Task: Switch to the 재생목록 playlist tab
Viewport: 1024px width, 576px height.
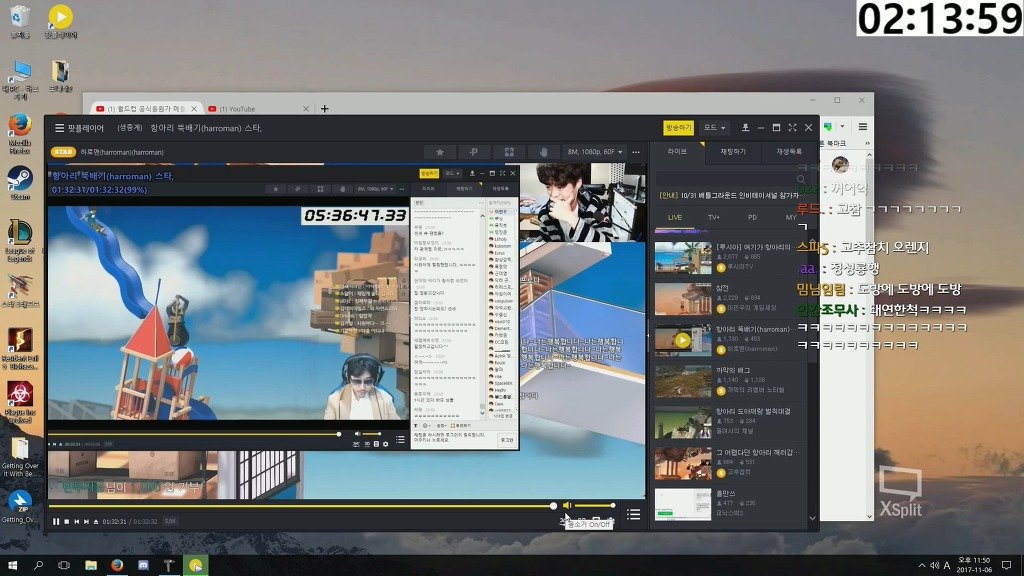Action: [x=789, y=152]
